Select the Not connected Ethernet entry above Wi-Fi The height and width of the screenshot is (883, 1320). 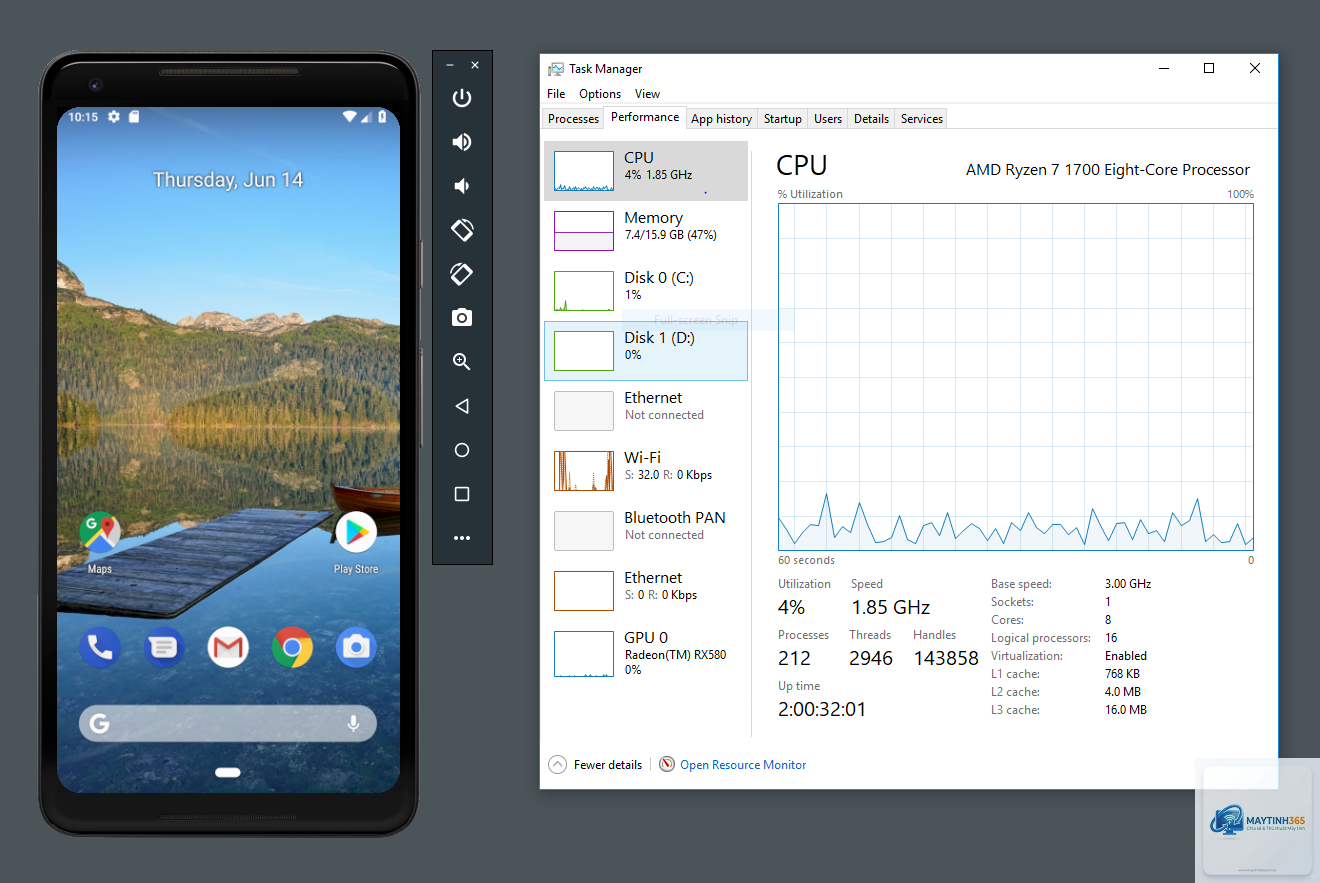click(x=646, y=411)
